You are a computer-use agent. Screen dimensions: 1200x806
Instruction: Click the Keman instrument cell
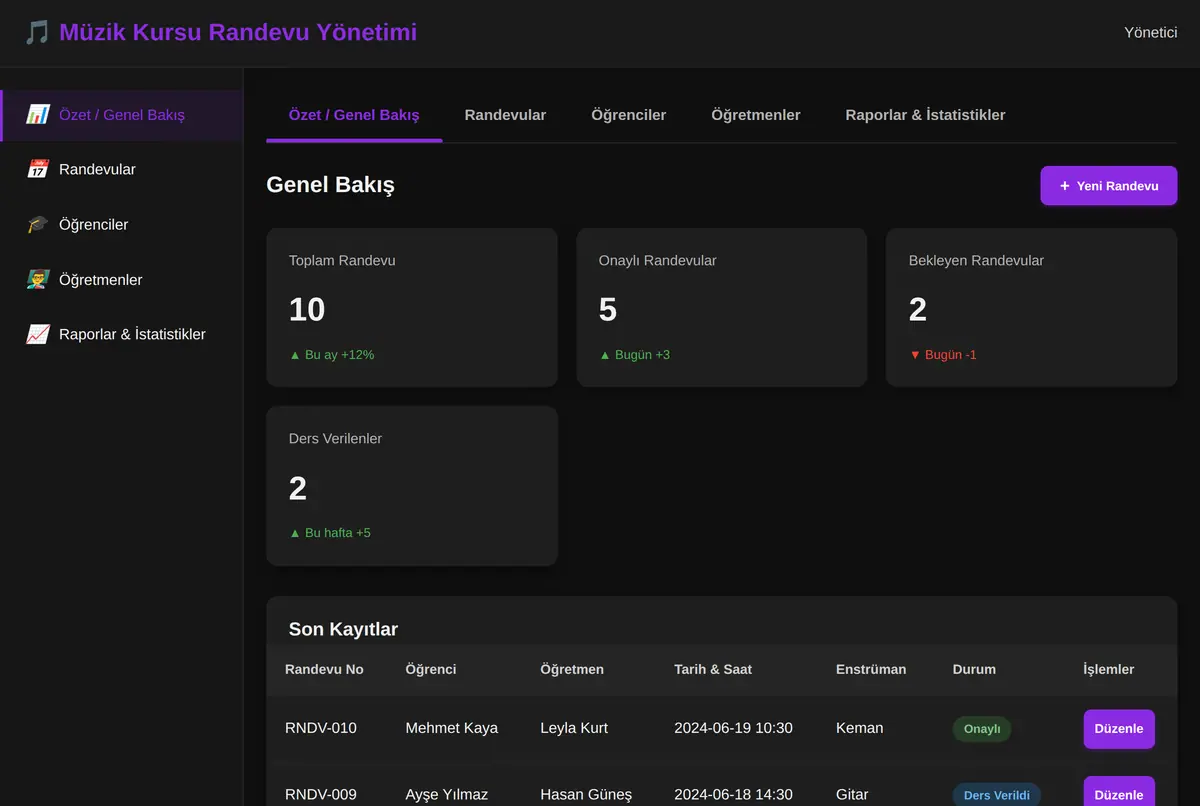coord(860,728)
